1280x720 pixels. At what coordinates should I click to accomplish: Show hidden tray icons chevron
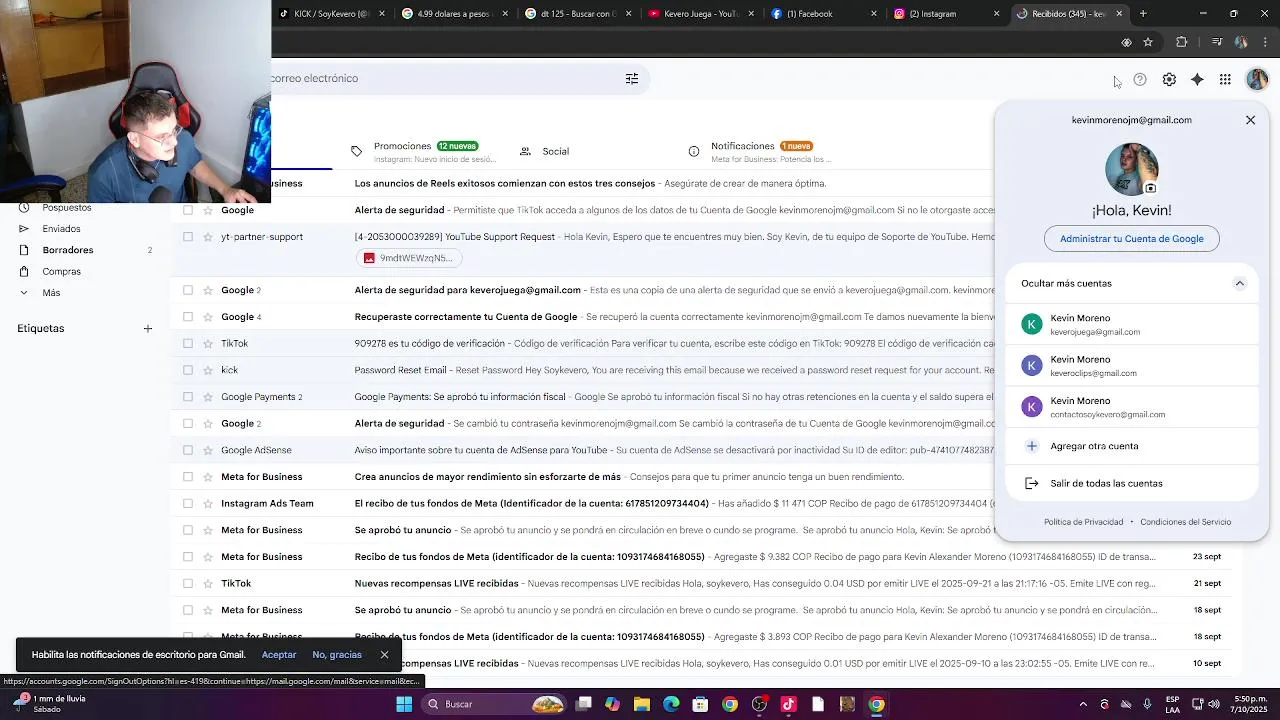coord(1083,704)
